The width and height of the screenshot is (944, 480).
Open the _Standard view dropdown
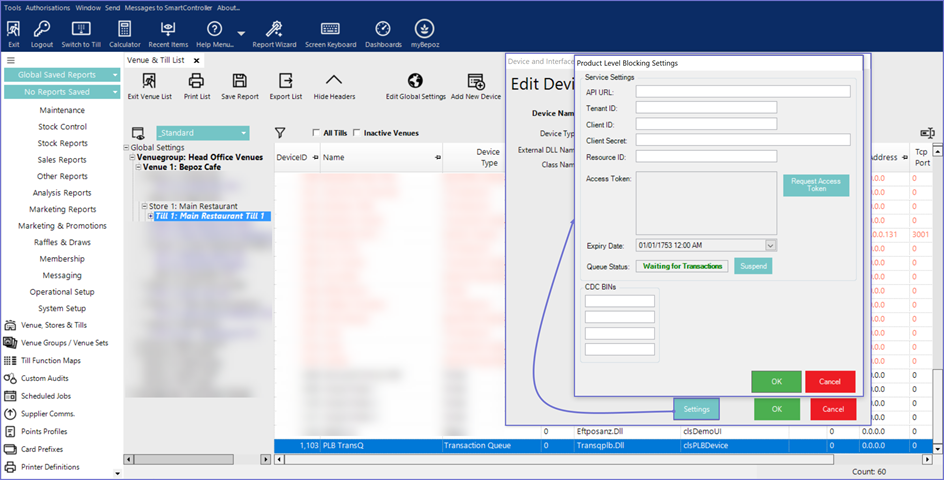pos(243,133)
